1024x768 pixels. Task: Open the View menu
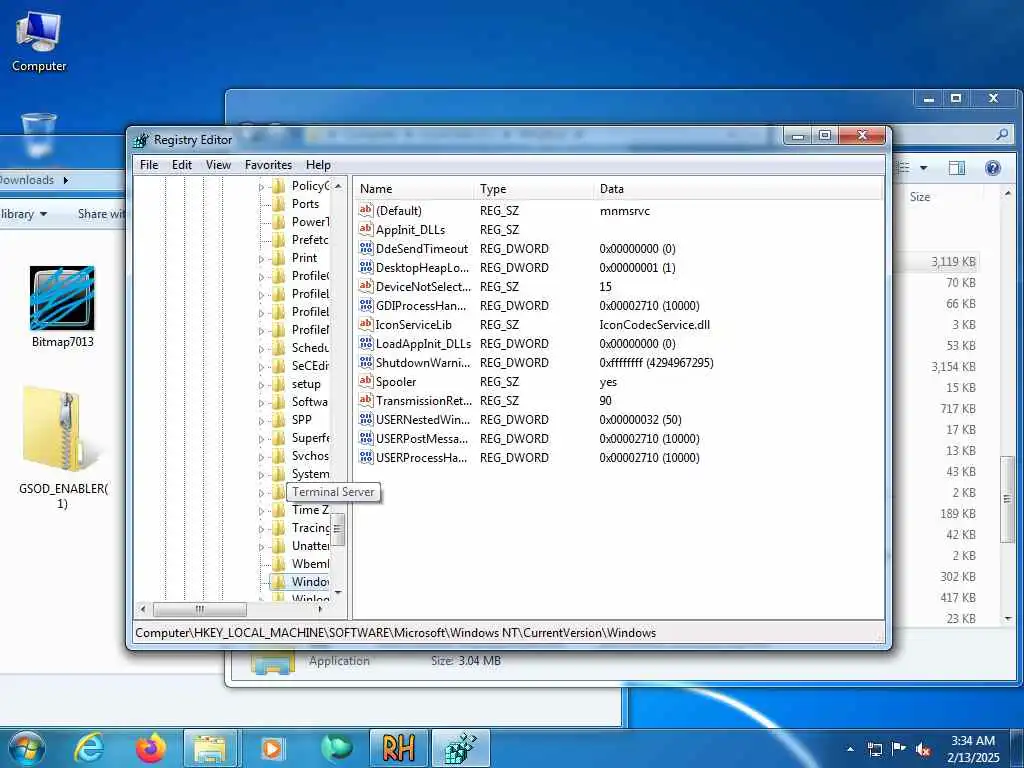pyautogui.click(x=218, y=165)
